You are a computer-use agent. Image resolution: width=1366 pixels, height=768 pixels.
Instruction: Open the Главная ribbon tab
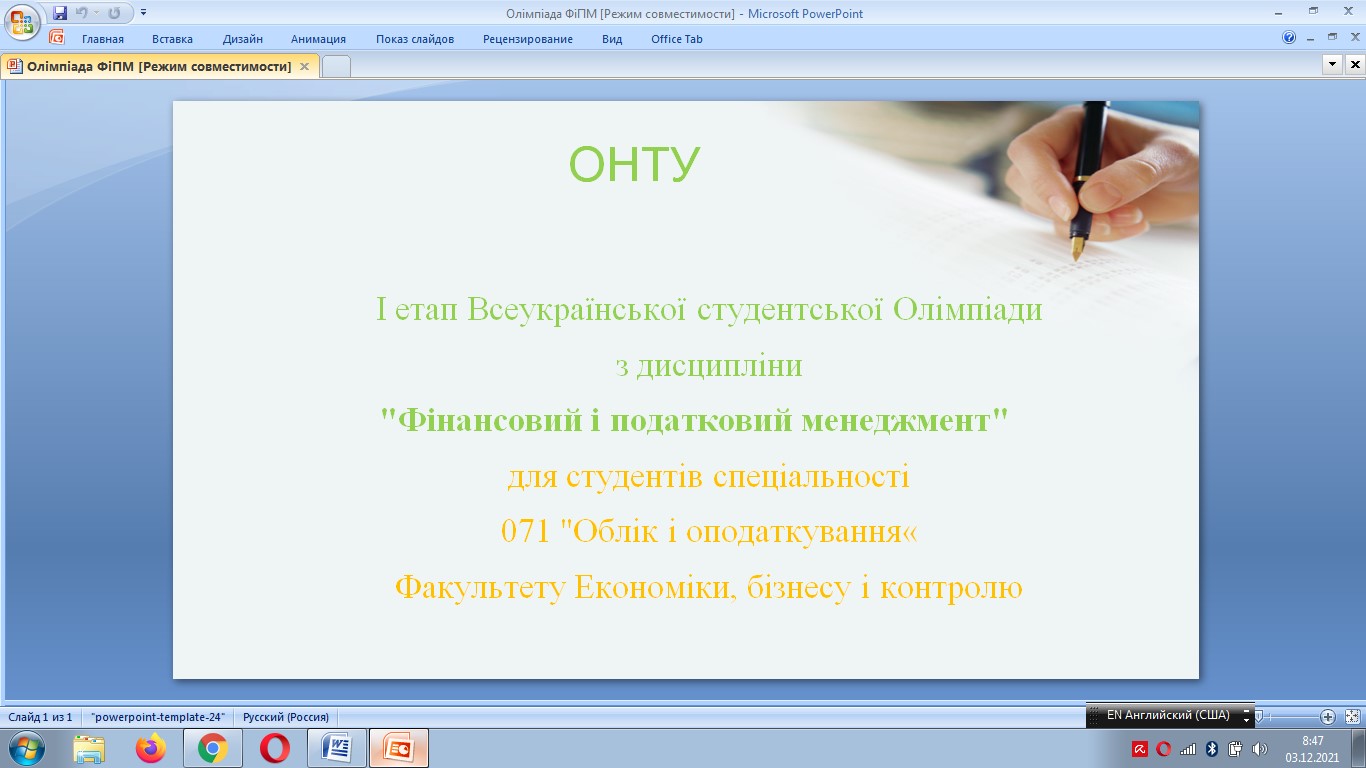pyautogui.click(x=103, y=39)
